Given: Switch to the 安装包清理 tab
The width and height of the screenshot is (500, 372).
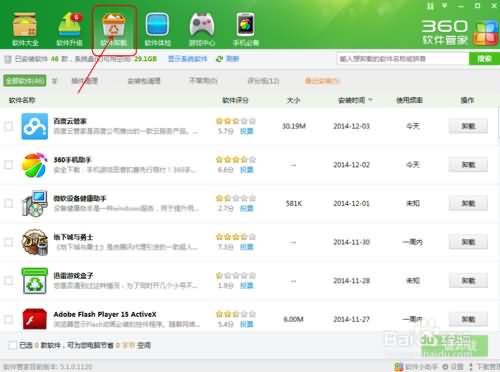Looking at the screenshot, I should [x=144, y=81].
